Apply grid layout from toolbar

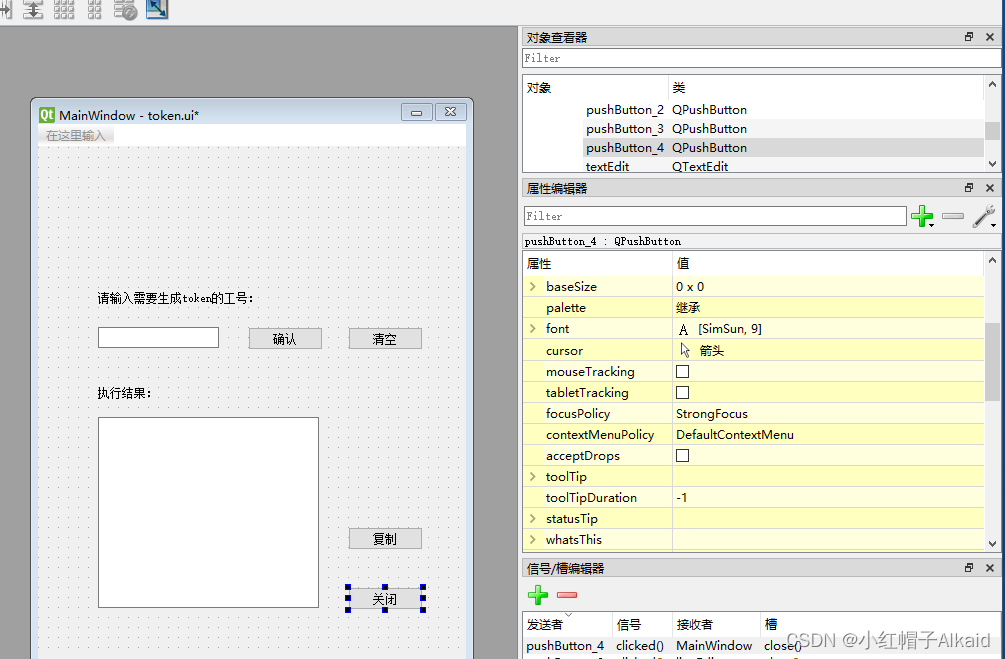(64, 10)
